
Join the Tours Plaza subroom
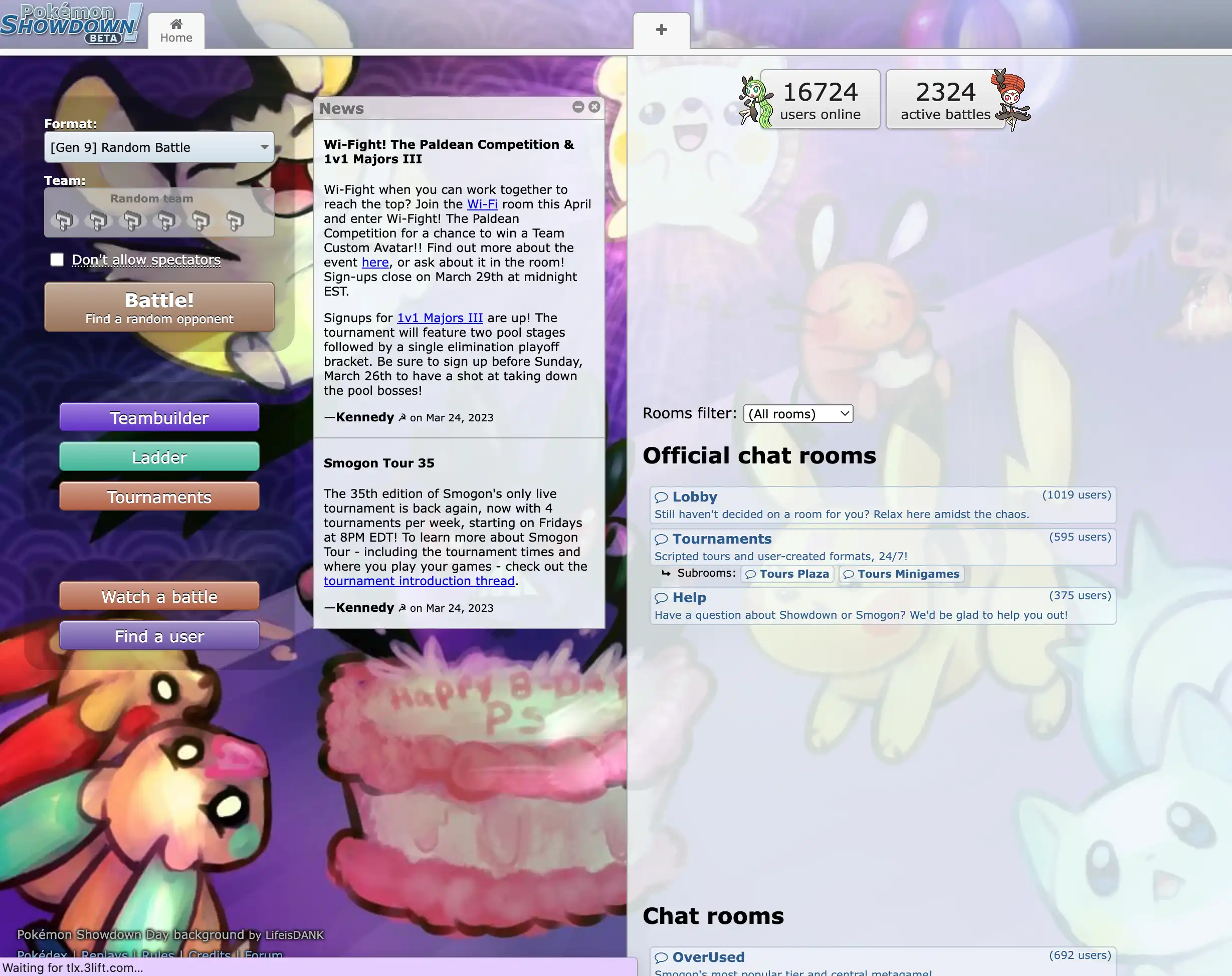(787, 574)
